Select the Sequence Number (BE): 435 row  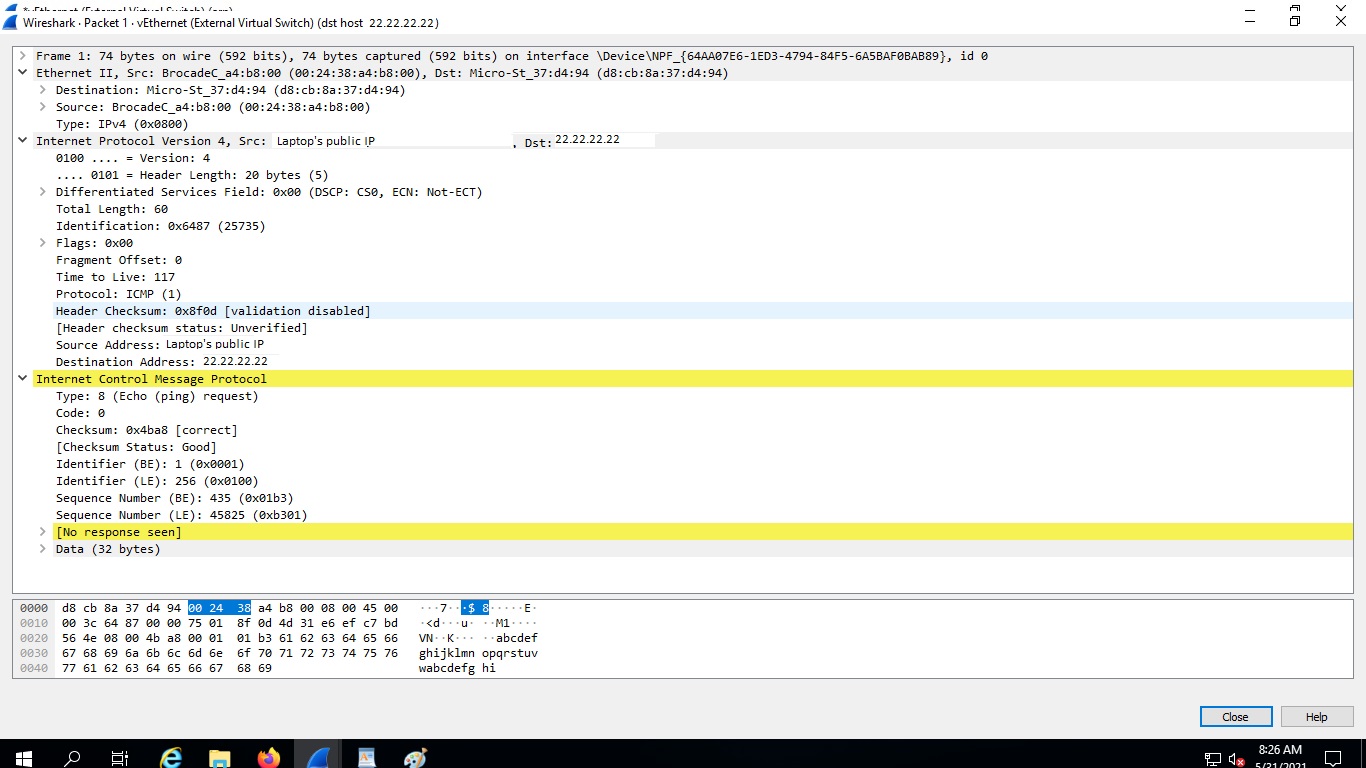pyautogui.click(x=174, y=498)
